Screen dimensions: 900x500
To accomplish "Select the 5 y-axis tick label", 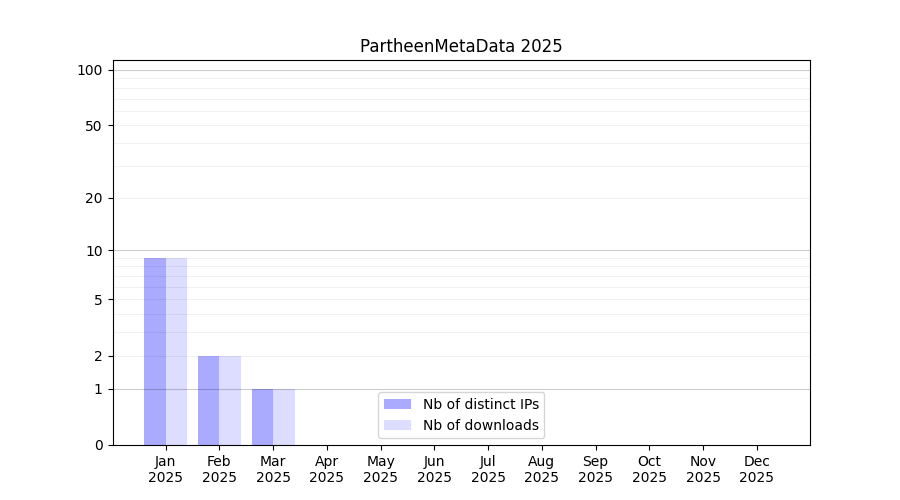I will (x=98, y=299).
